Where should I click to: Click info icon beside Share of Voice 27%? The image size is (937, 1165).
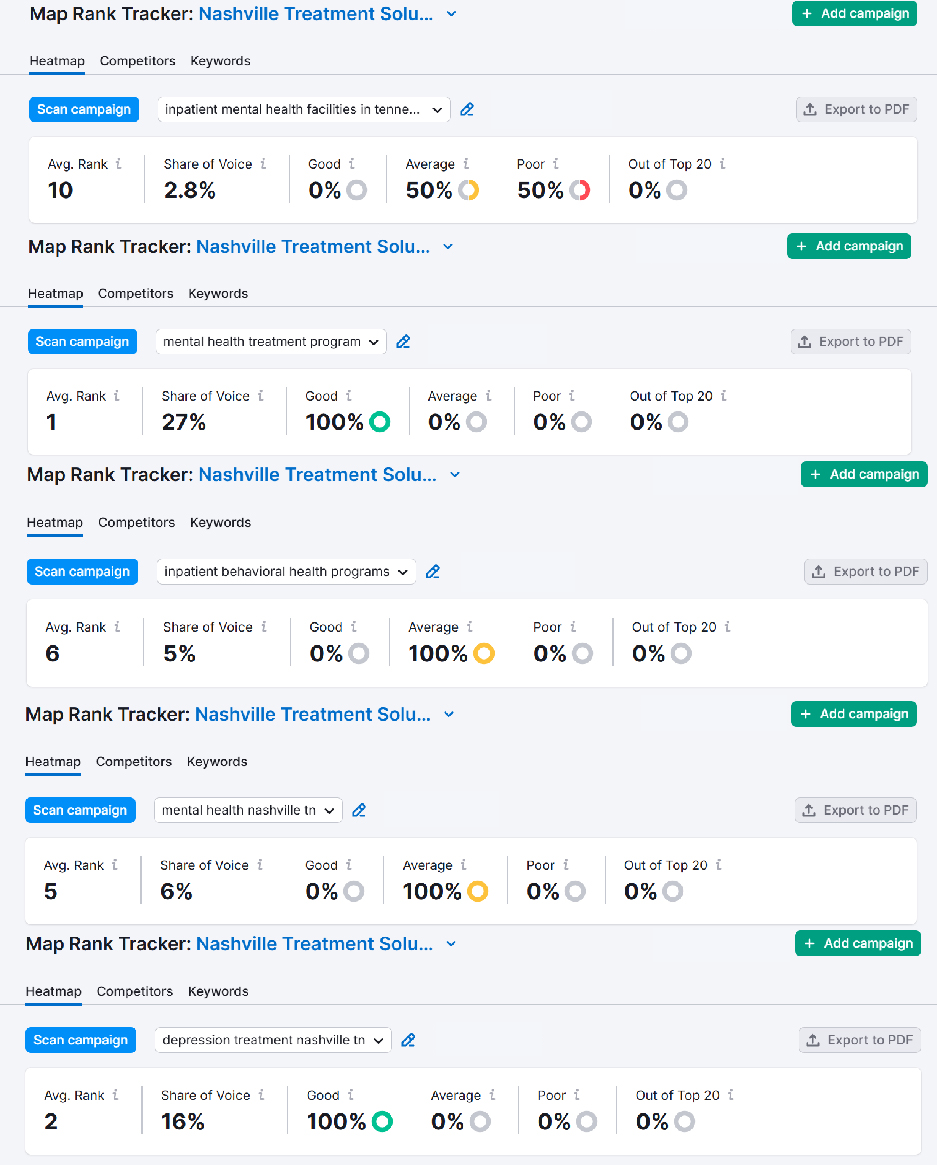point(261,396)
